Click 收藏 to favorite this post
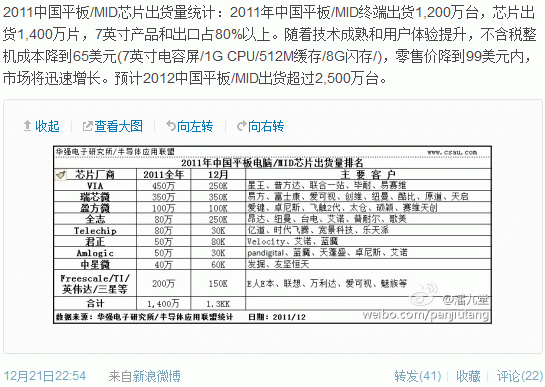545x387 pixels. coord(468,376)
